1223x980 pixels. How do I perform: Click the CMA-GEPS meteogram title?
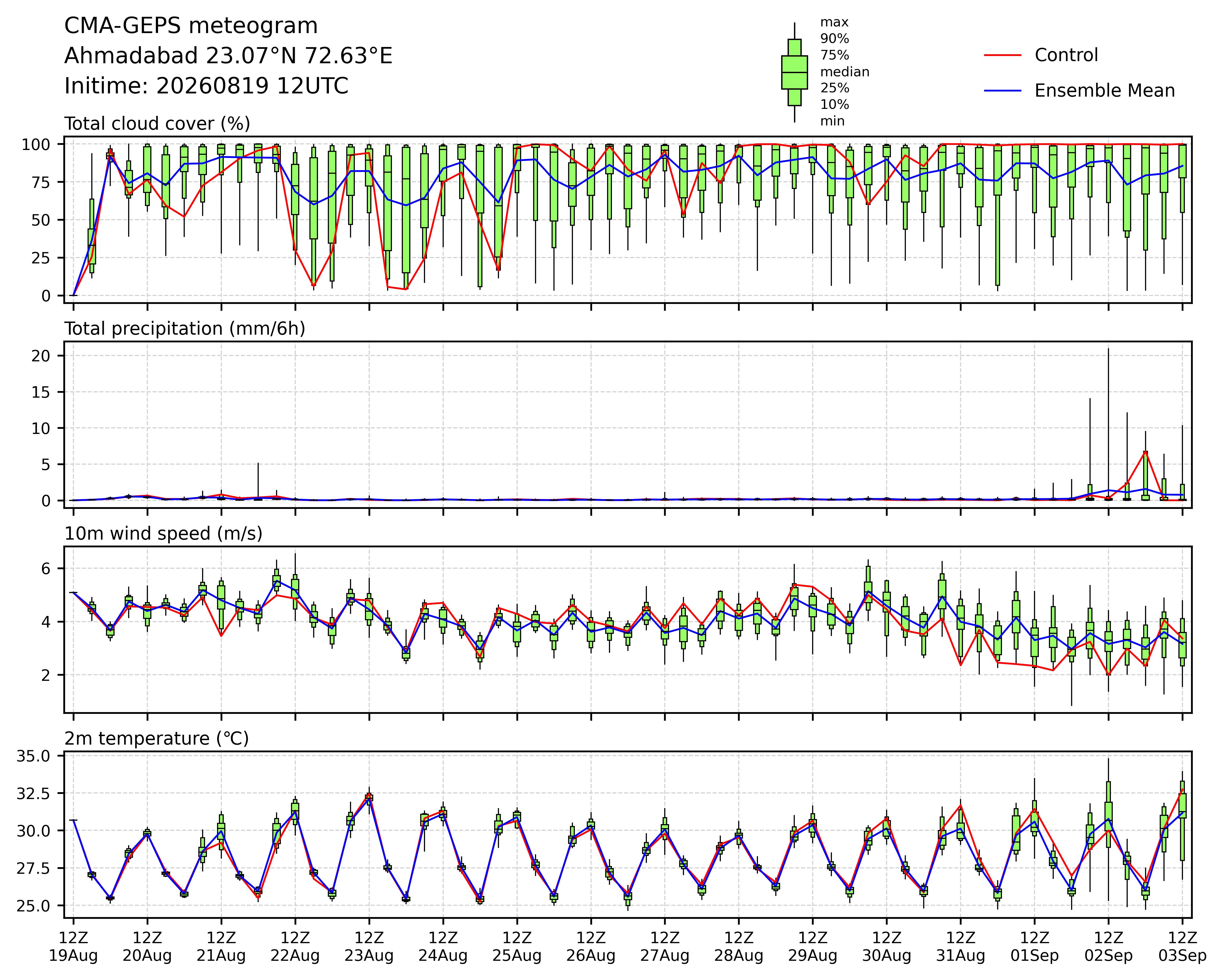coord(191,26)
